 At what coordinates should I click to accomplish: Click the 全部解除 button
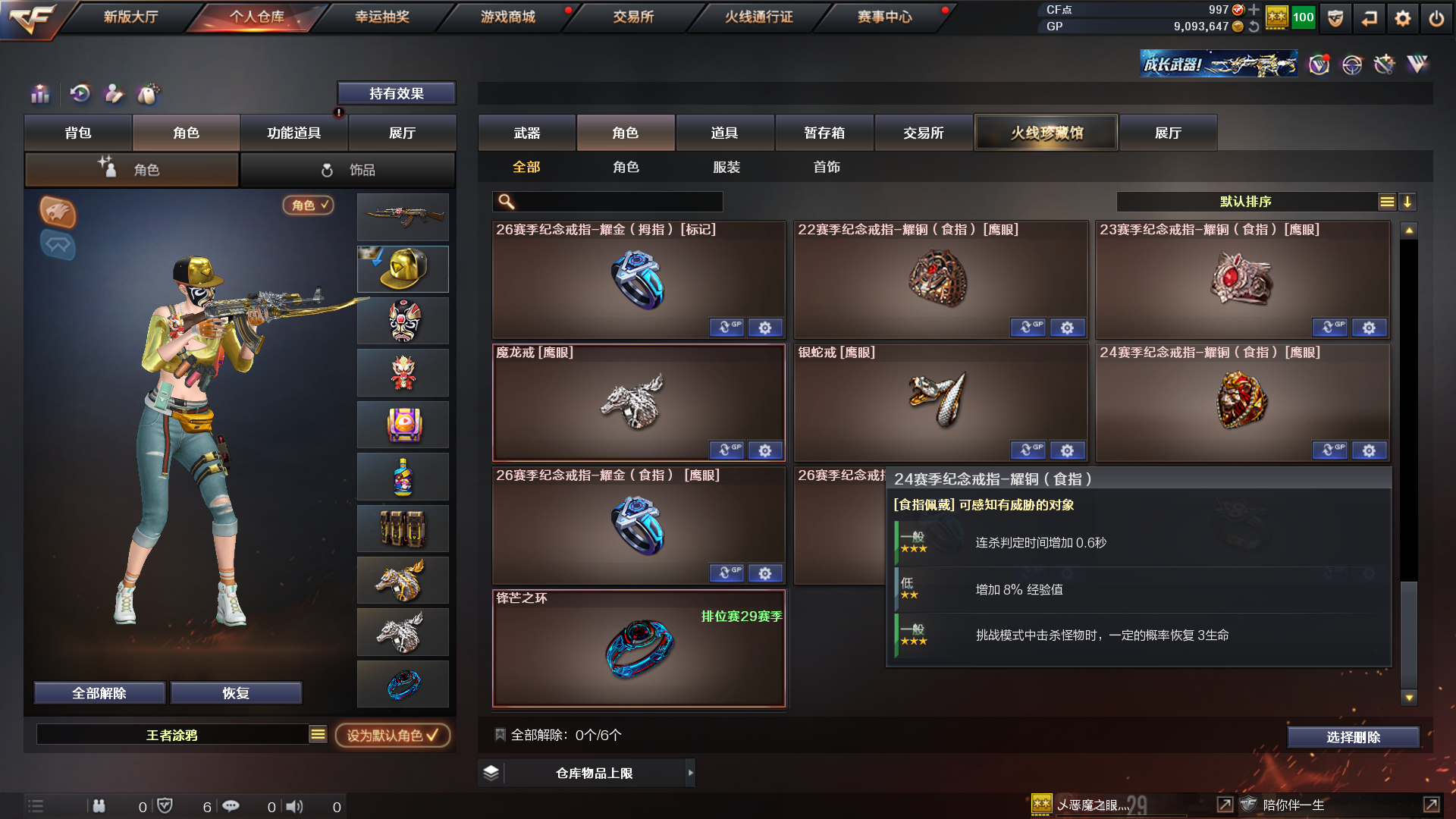99,693
